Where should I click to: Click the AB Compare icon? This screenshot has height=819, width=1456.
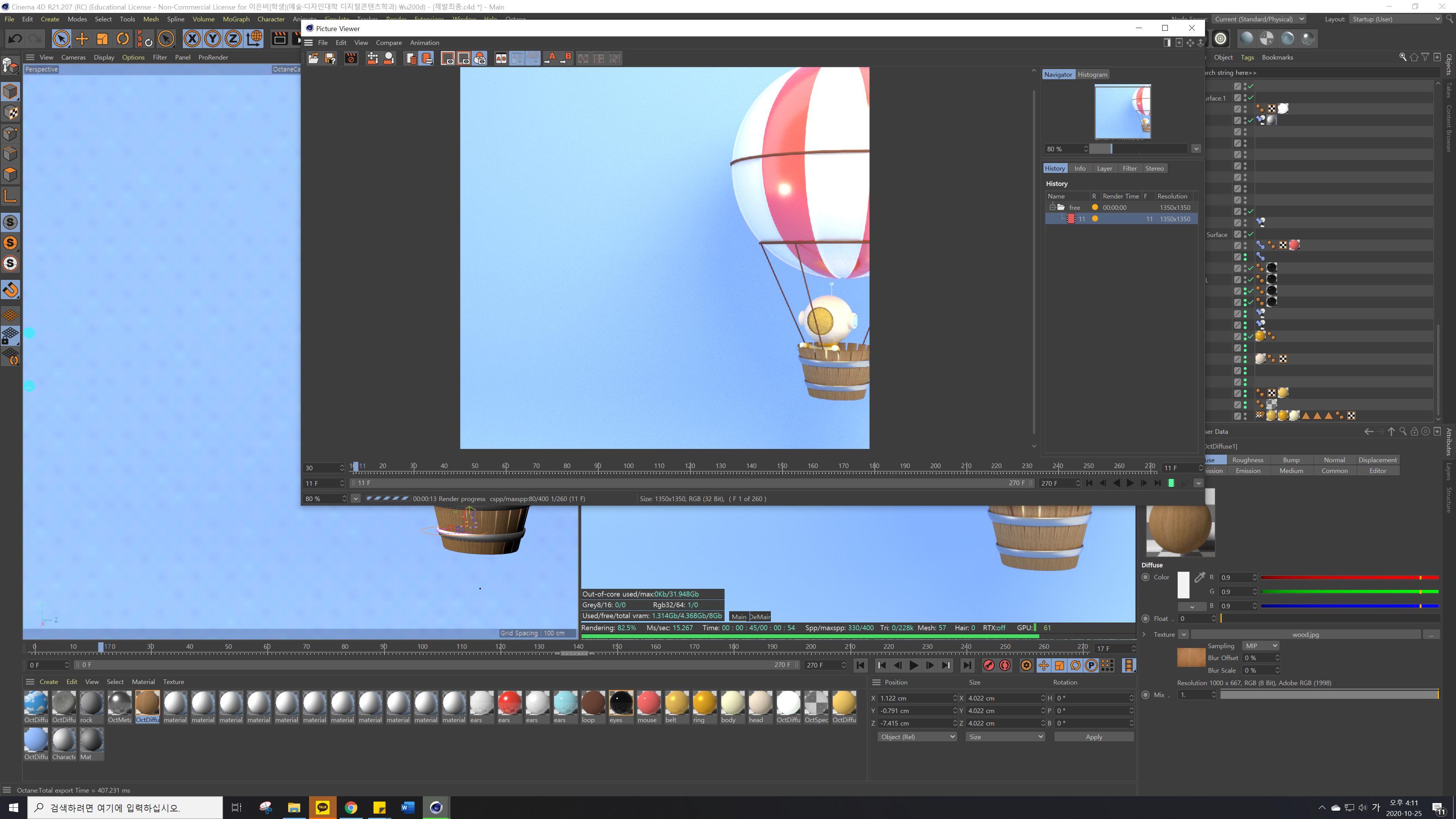click(x=501, y=58)
